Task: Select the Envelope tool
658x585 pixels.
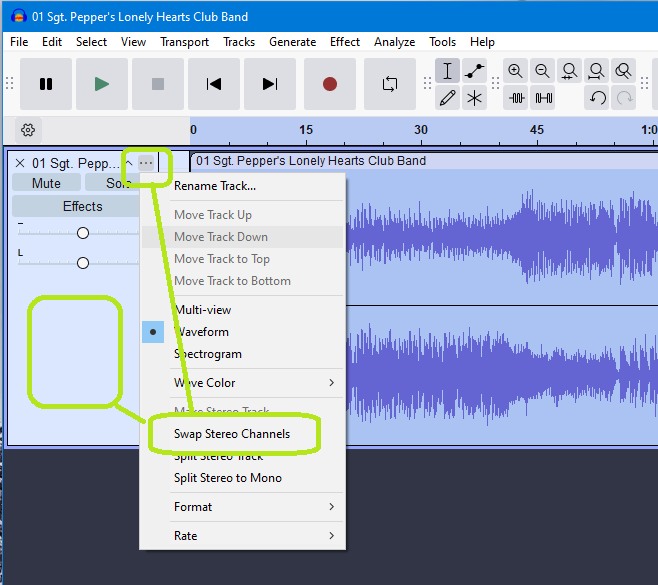Action: coord(475,71)
